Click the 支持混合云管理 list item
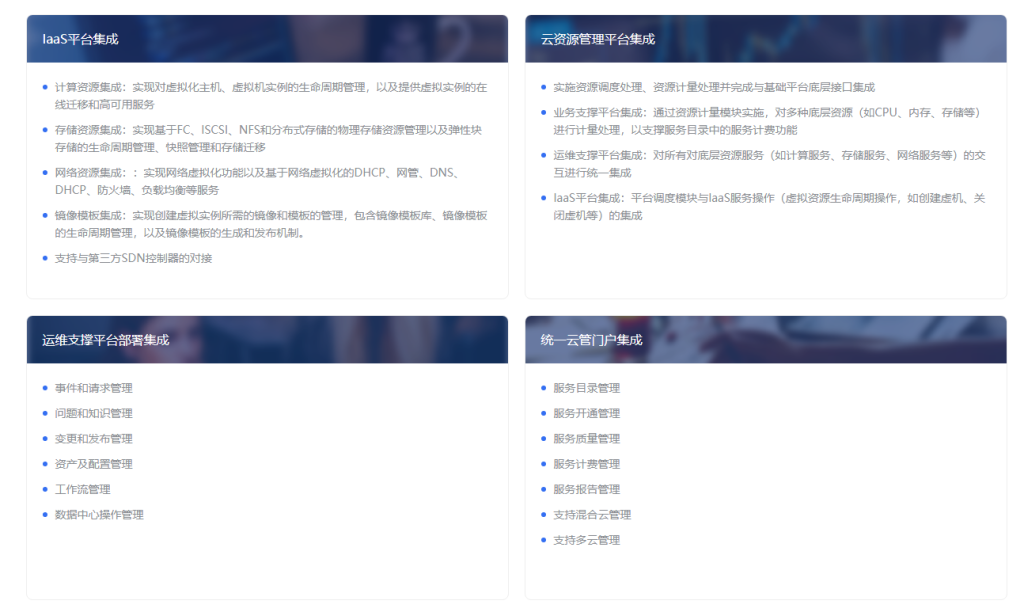This screenshot has height=612, width=1024. tap(592, 515)
